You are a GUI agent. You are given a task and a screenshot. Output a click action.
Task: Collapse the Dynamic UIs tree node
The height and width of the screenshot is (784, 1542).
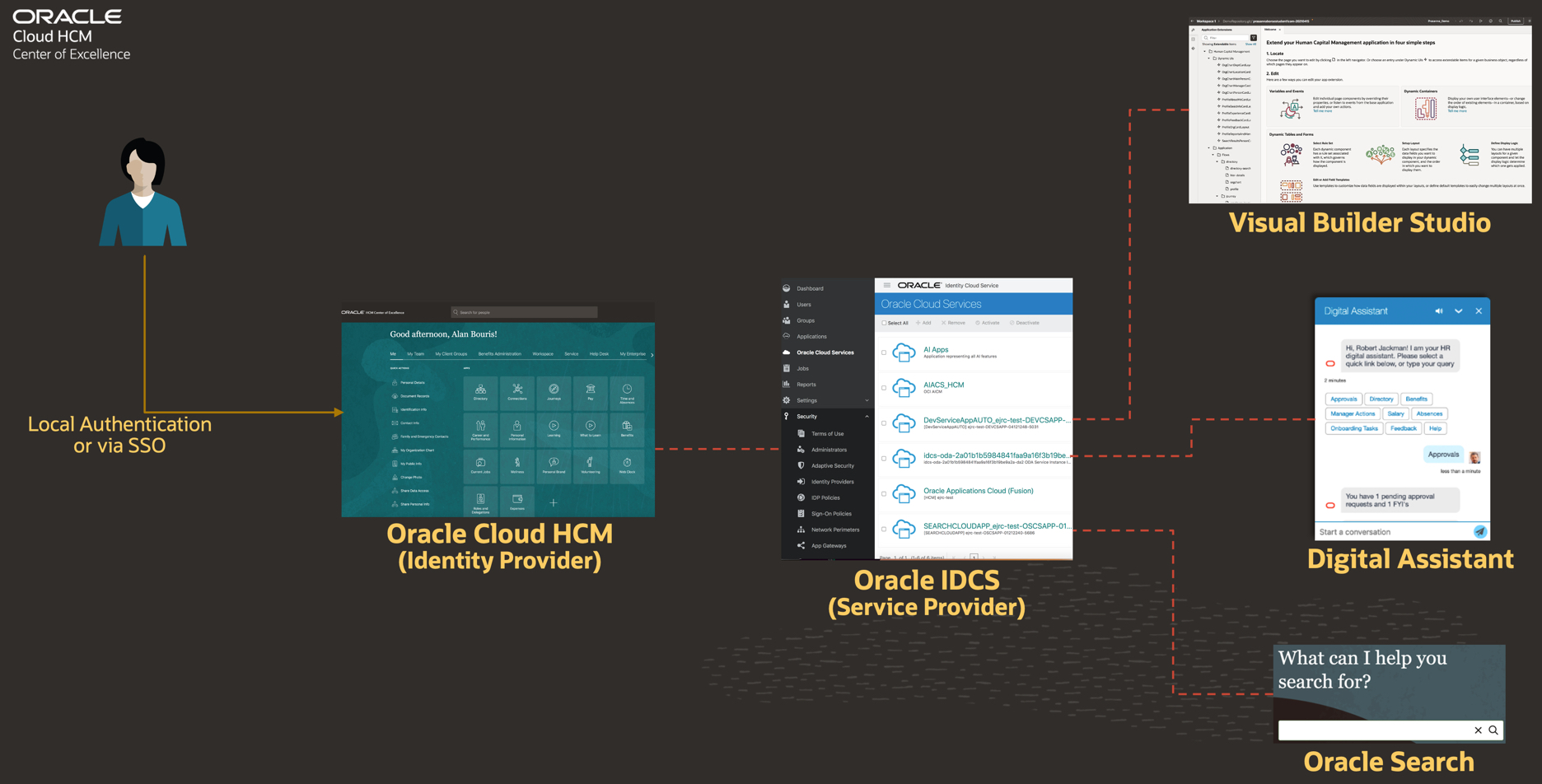[1209, 58]
